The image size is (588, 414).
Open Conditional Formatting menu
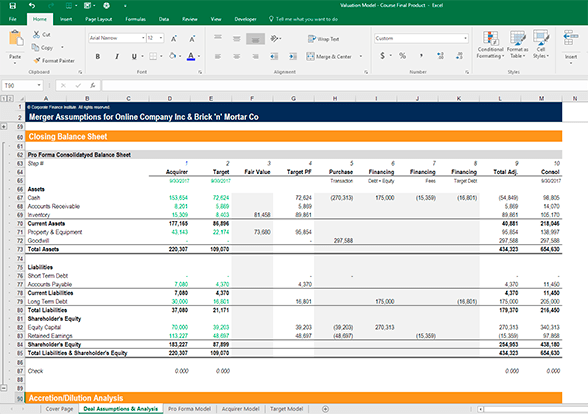[x=490, y=45]
